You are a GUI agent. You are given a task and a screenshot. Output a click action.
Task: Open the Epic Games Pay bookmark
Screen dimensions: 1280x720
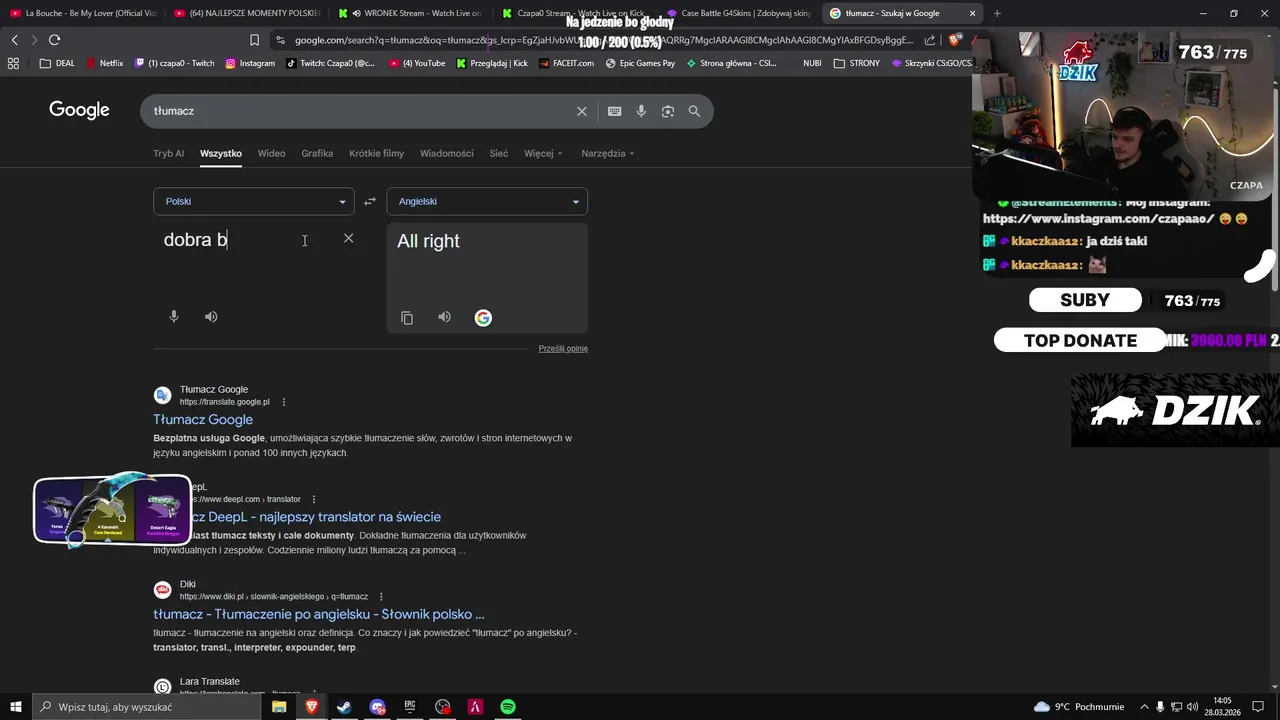coord(640,63)
